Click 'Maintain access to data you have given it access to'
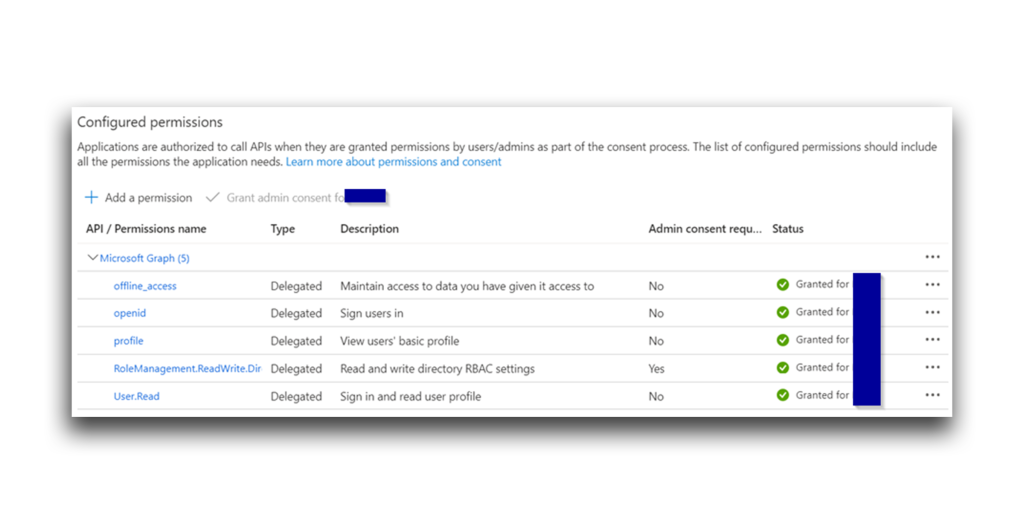 coord(467,286)
